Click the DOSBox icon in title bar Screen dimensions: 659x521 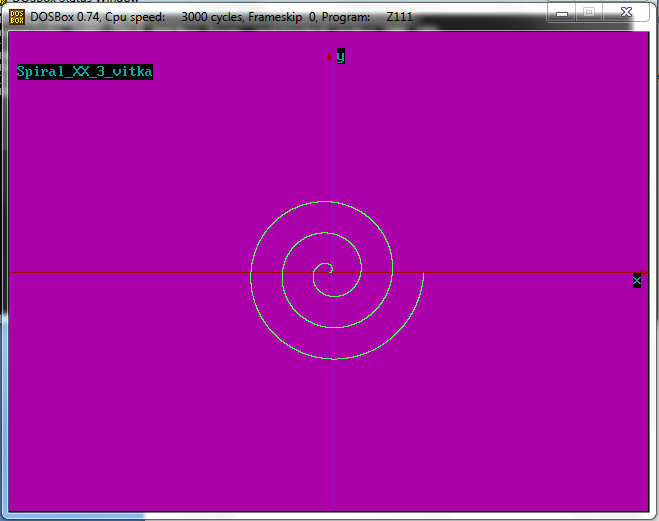pyautogui.click(x=17, y=17)
